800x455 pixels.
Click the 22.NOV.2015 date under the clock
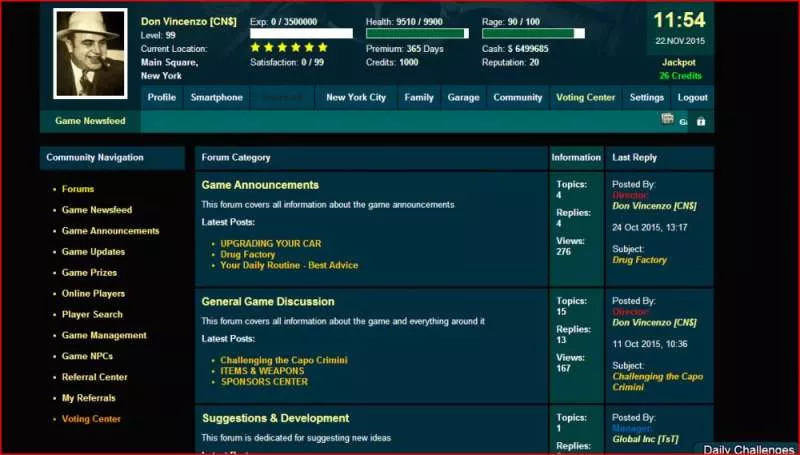coord(680,41)
